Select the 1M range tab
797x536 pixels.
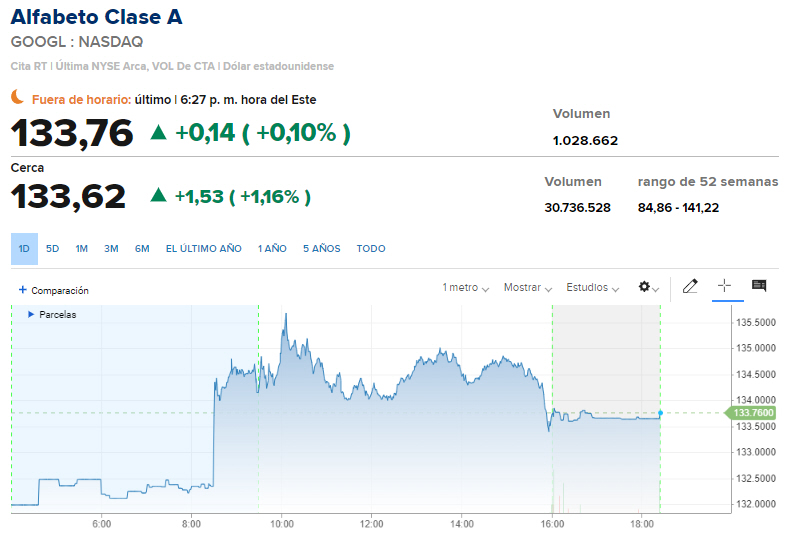click(82, 249)
